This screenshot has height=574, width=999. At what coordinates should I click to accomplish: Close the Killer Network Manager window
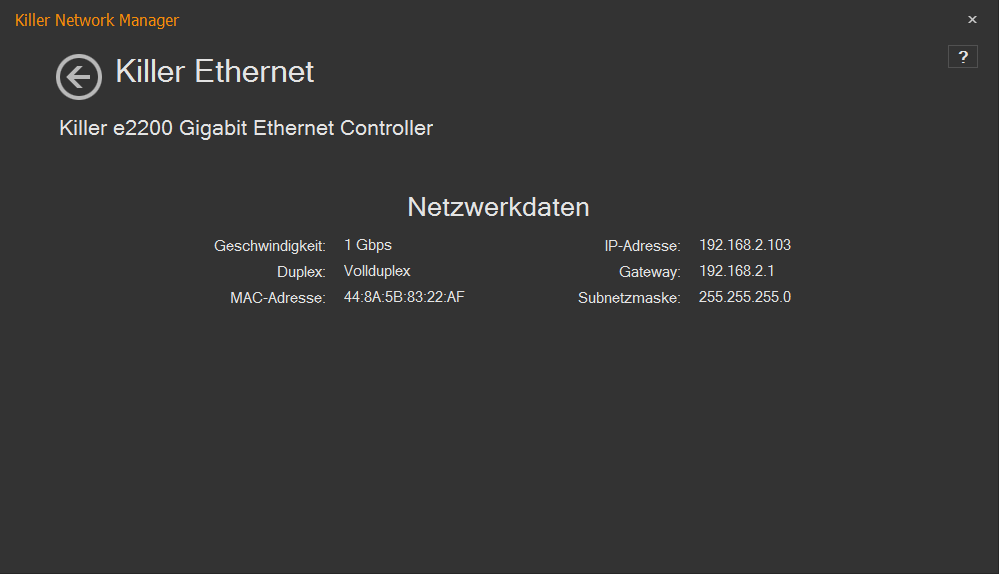[972, 20]
